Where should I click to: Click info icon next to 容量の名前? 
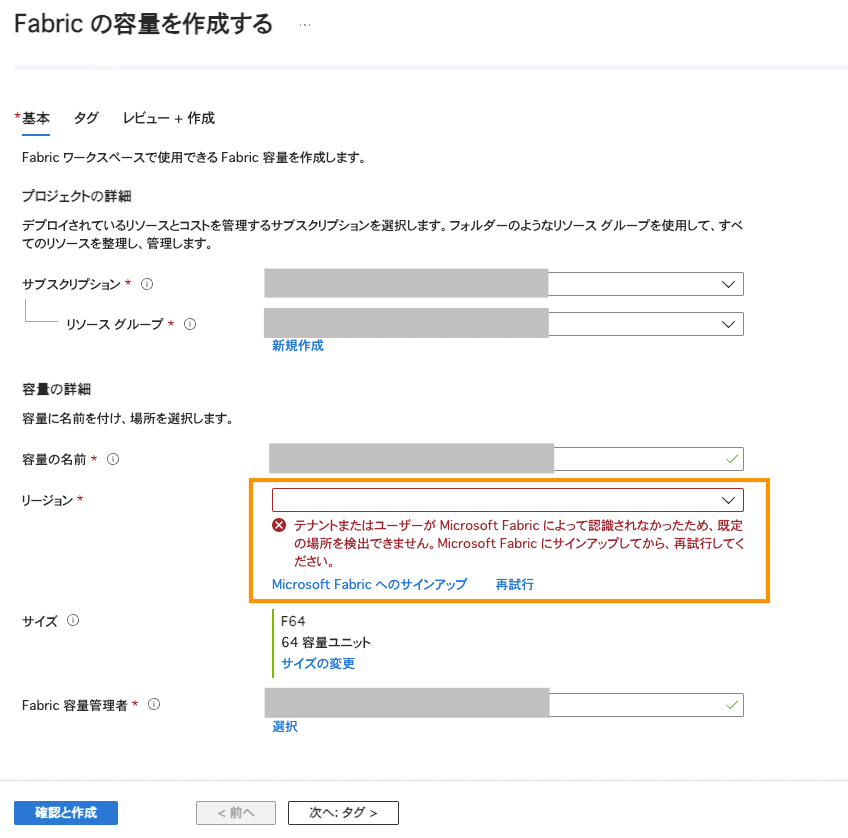coord(113,459)
